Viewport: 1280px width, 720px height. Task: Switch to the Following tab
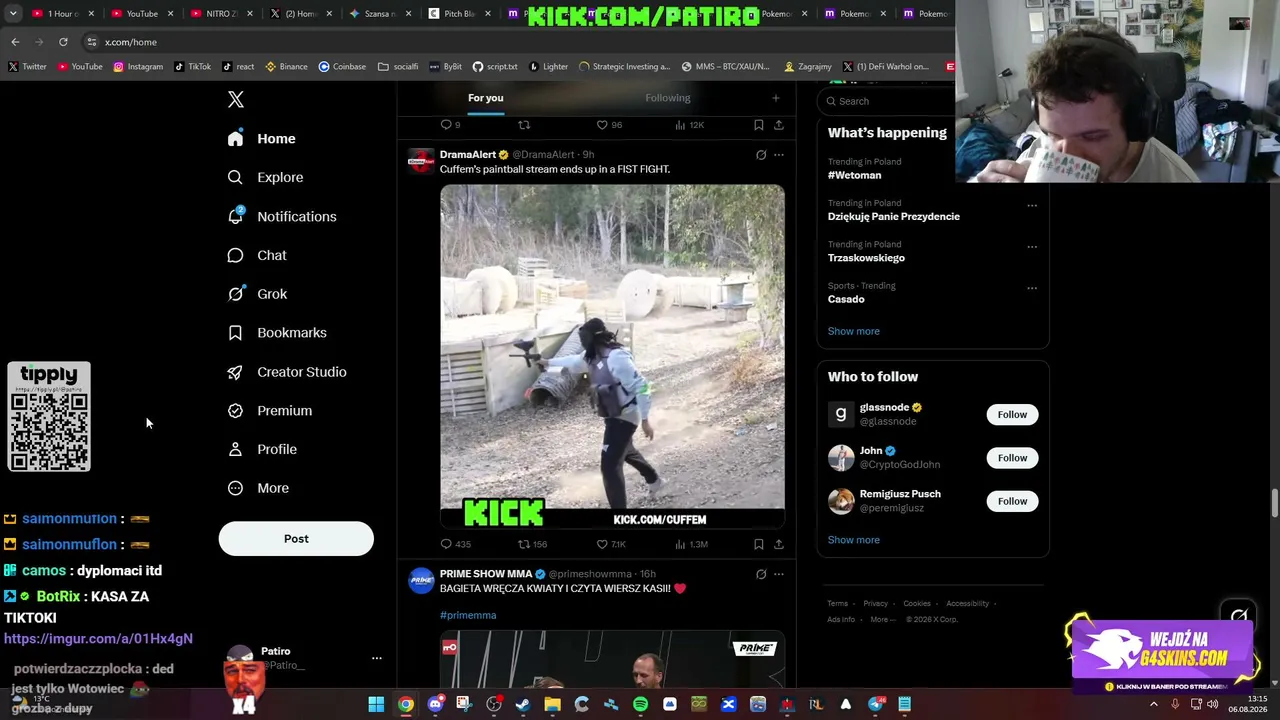(x=668, y=98)
